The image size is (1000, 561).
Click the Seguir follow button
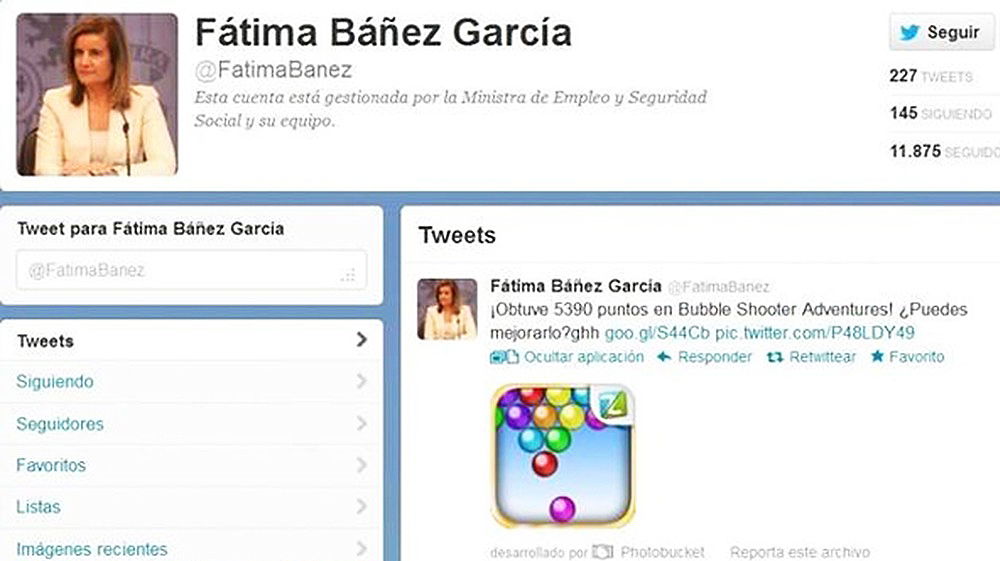[x=942, y=32]
